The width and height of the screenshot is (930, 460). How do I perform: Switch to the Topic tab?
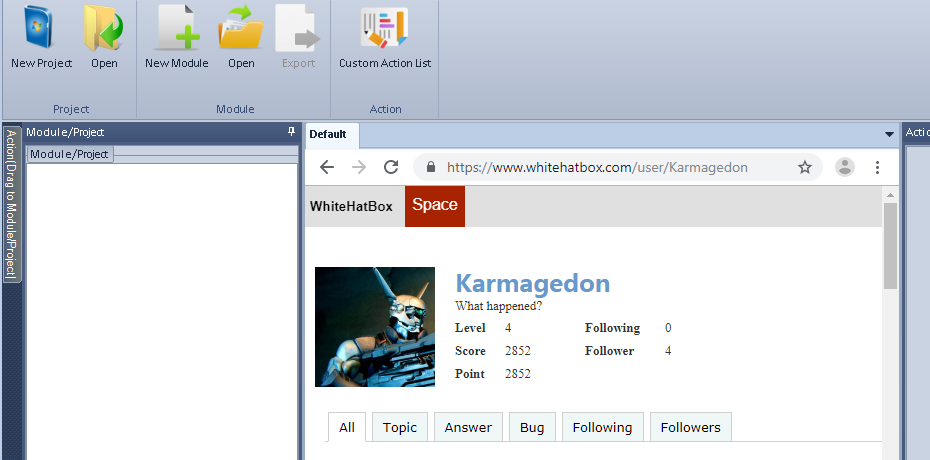coord(399,427)
